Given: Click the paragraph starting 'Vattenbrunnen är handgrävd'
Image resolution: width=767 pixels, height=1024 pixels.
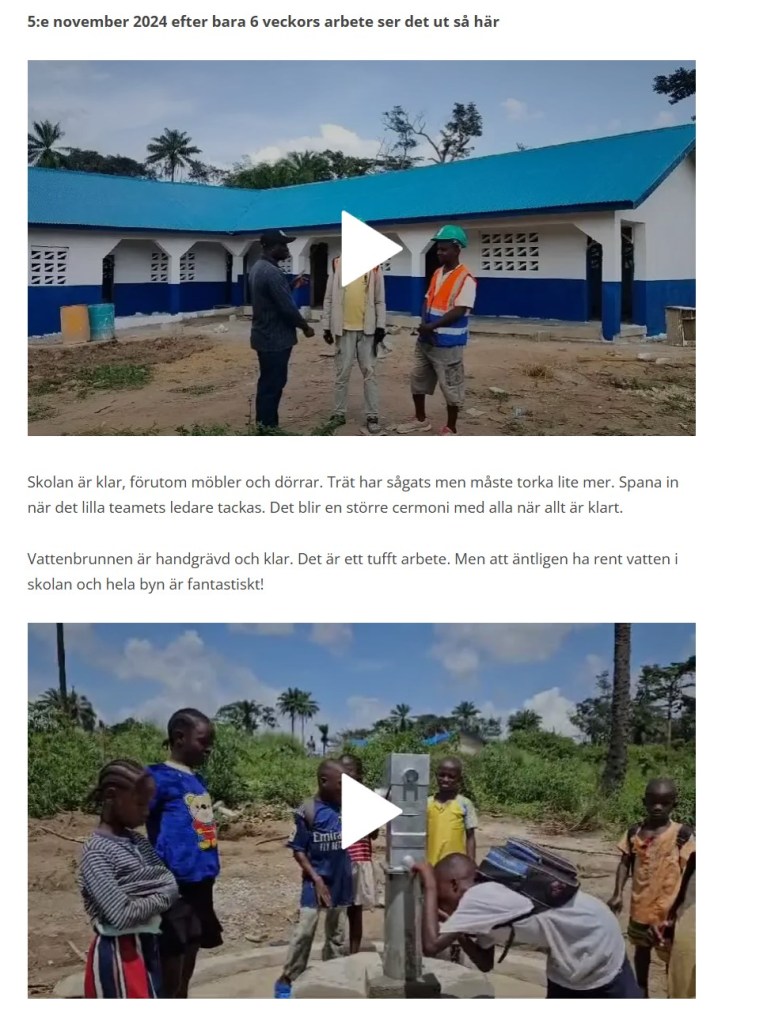Looking at the screenshot, I should click(353, 571).
